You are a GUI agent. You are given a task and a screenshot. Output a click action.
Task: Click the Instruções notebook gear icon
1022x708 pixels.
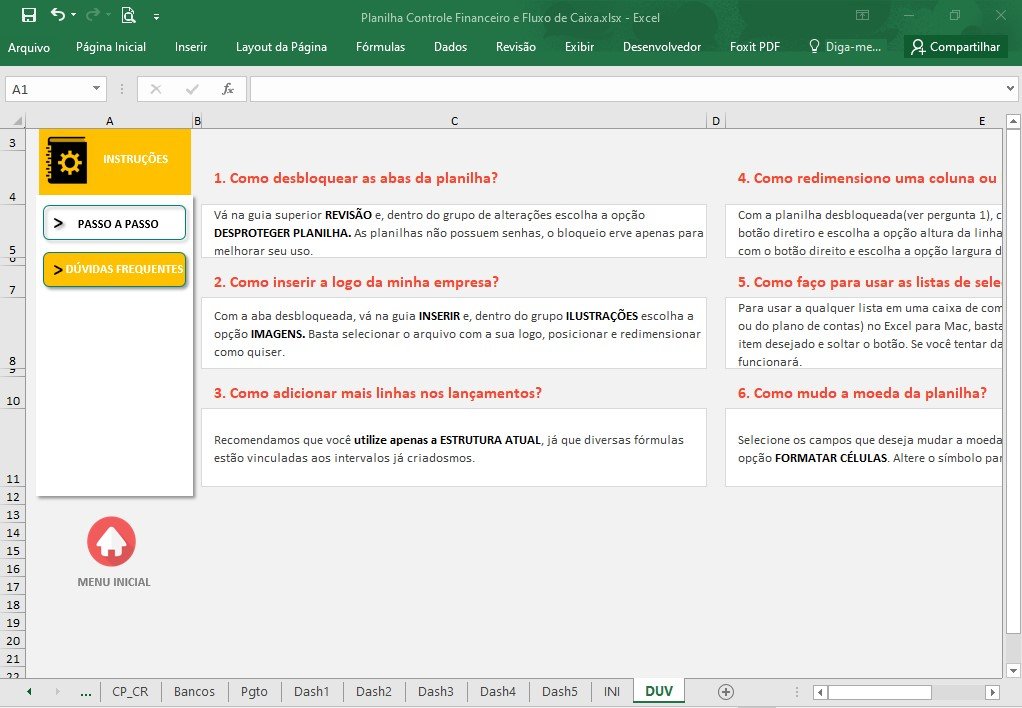[x=66, y=160]
